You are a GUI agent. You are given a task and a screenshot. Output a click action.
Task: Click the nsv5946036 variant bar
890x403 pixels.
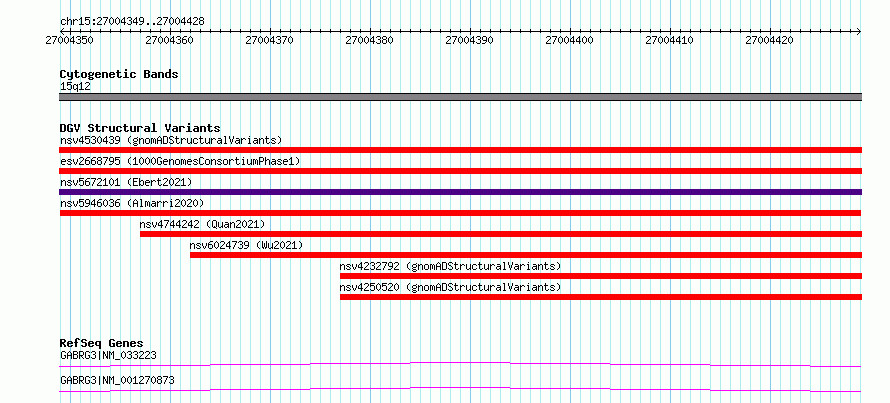[x=460, y=213]
